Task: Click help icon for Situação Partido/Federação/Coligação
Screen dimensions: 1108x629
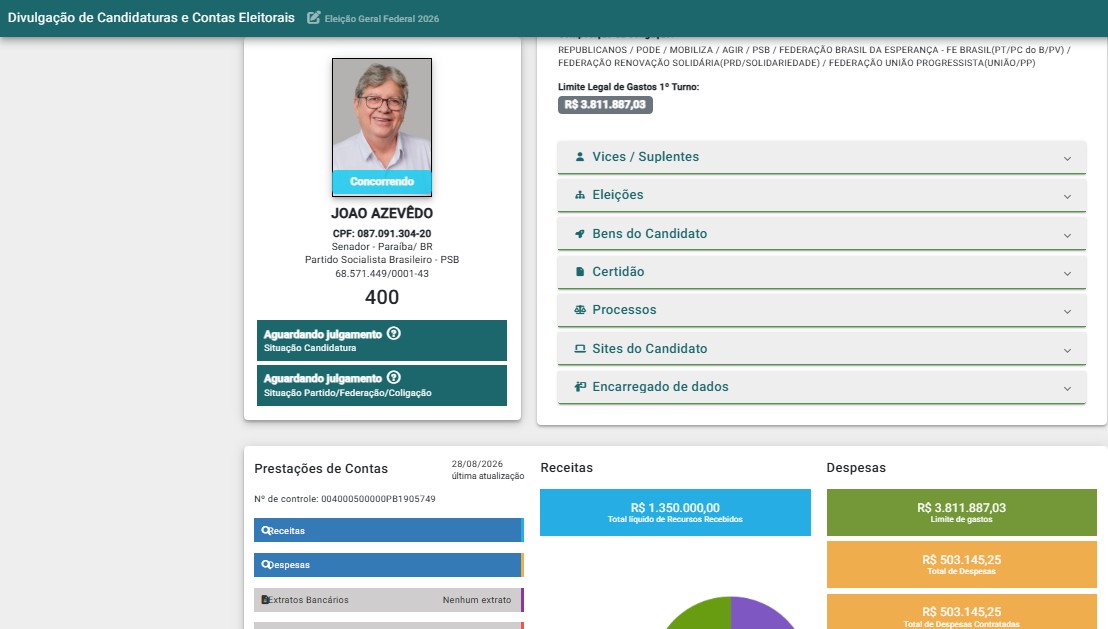Action: [394, 378]
